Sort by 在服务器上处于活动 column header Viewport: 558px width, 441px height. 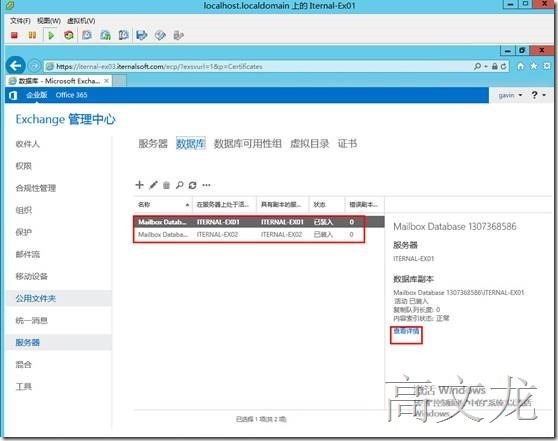click(x=224, y=204)
